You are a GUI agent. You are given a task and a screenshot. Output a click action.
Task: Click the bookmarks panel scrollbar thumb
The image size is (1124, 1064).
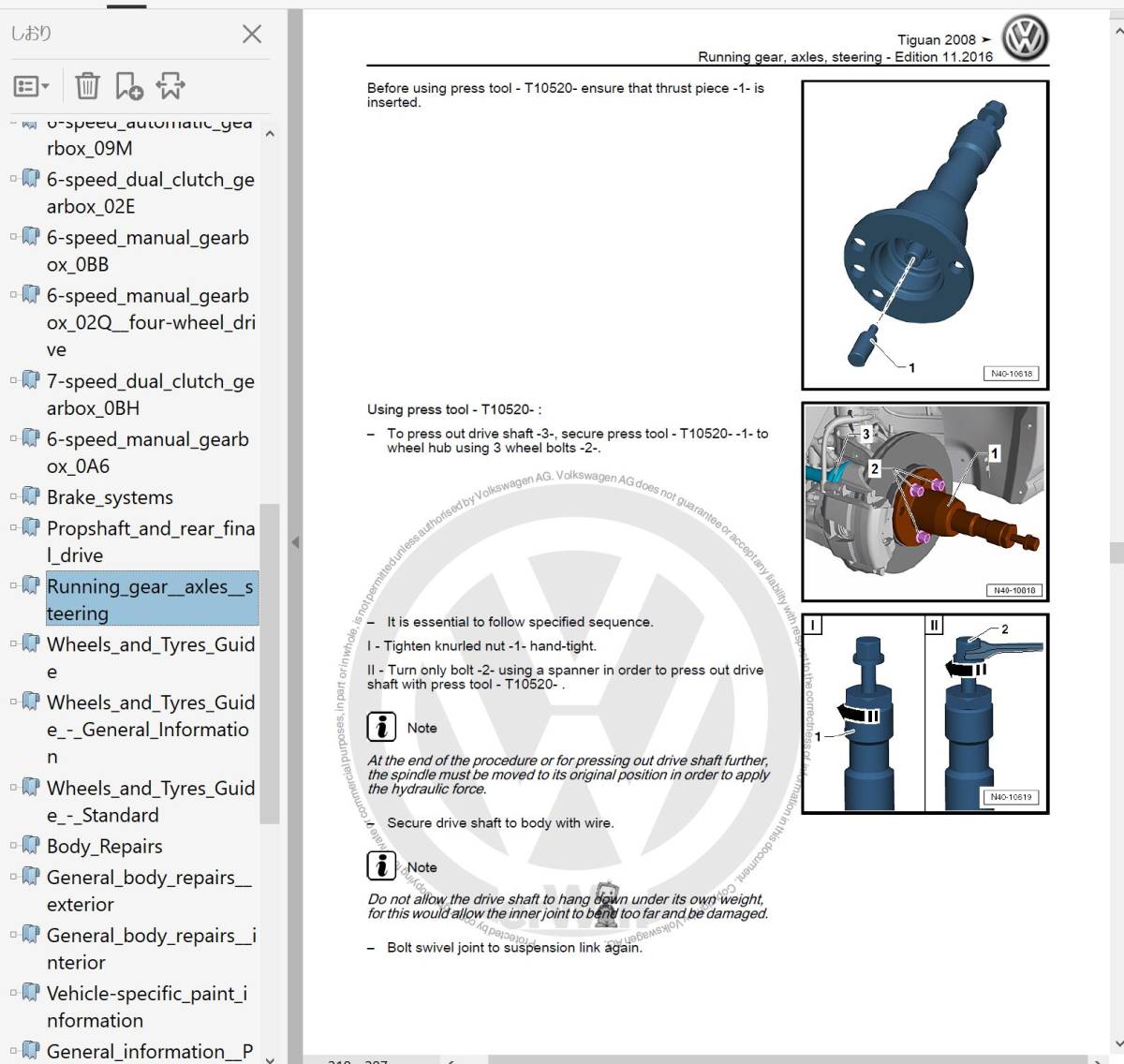tap(270, 663)
